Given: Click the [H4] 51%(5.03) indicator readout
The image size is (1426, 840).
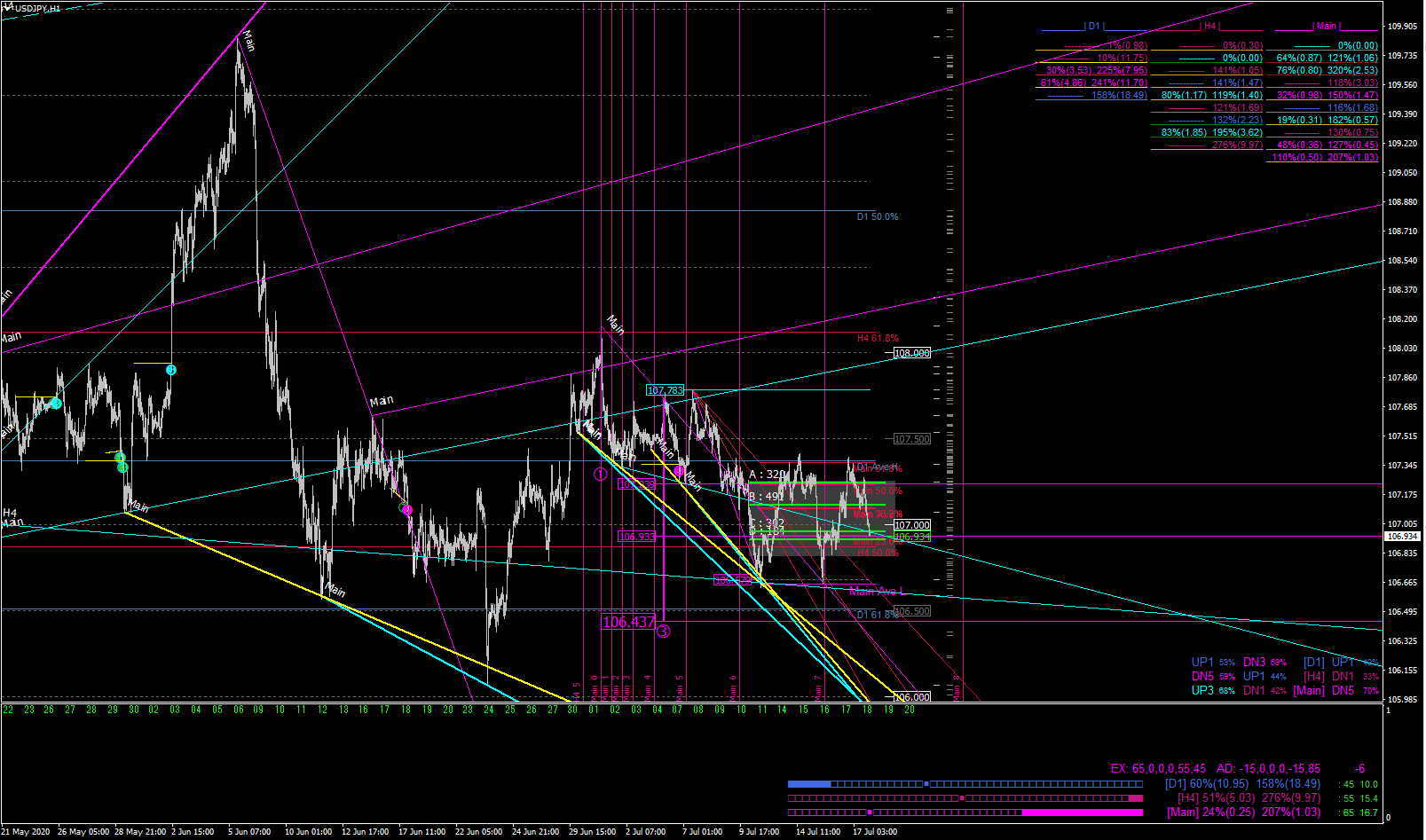Looking at the screenshot, I should [1249, 798].
